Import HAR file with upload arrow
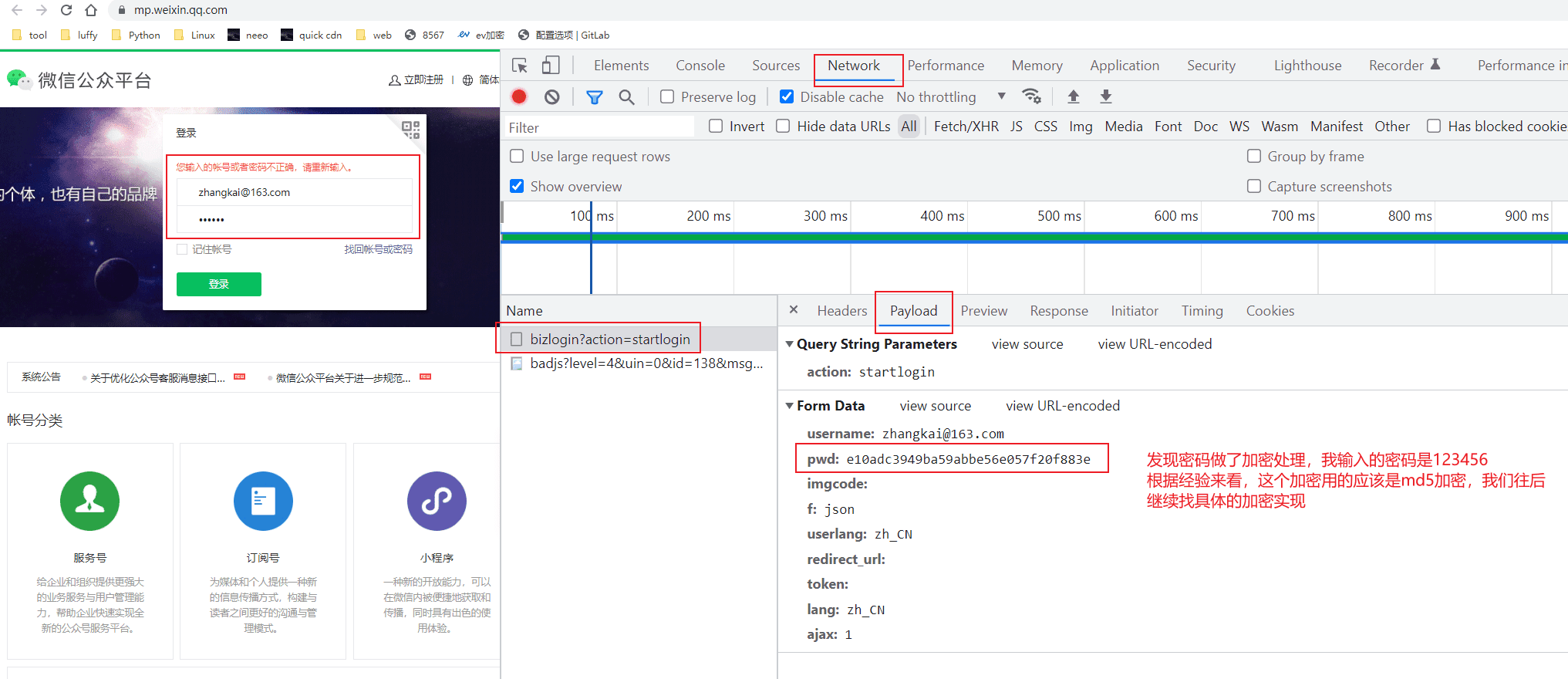The height and width of the screenshot is (679, 1568). [x=1073, y=96]
